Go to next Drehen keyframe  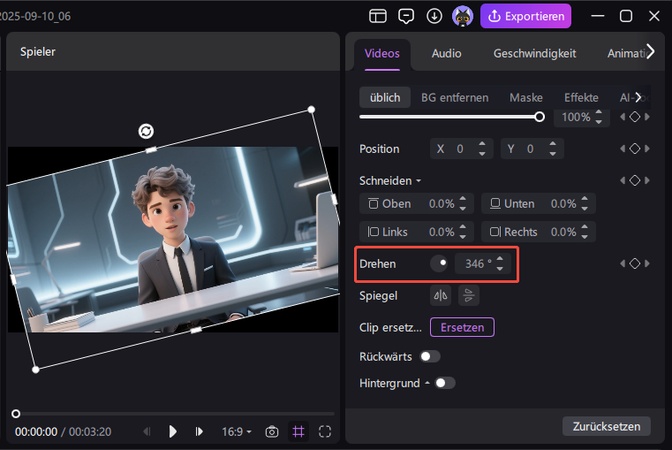tap(647, 264)
